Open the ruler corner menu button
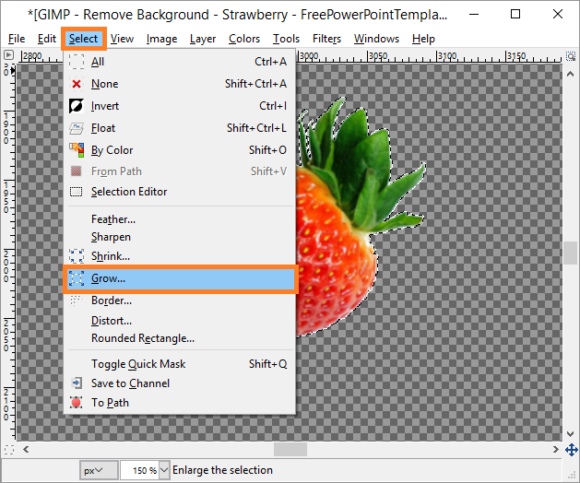Image resolution: width=580 pixels, height=483 pixels. [9, 55]
